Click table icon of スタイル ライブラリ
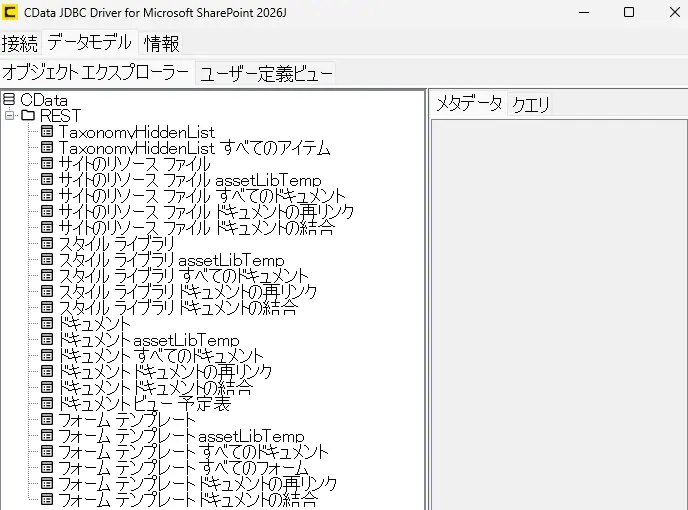This screenshot has width=688, height=510. [47, 243]
